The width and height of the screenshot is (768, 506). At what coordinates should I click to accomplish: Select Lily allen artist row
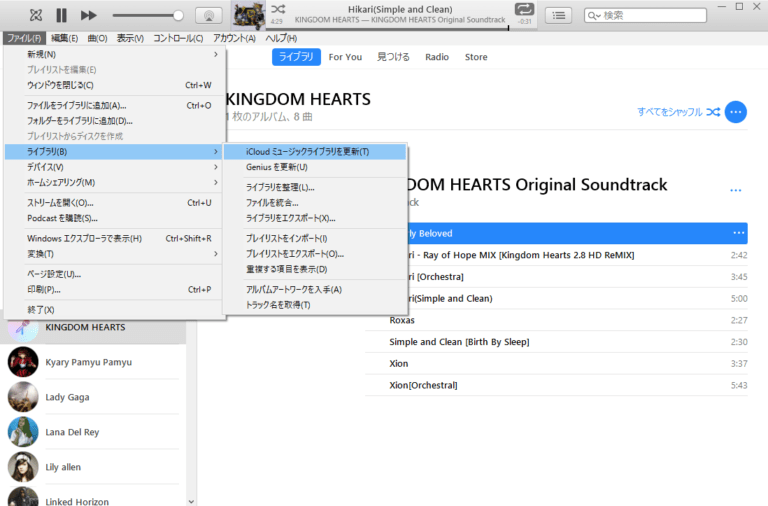(93, 467)
